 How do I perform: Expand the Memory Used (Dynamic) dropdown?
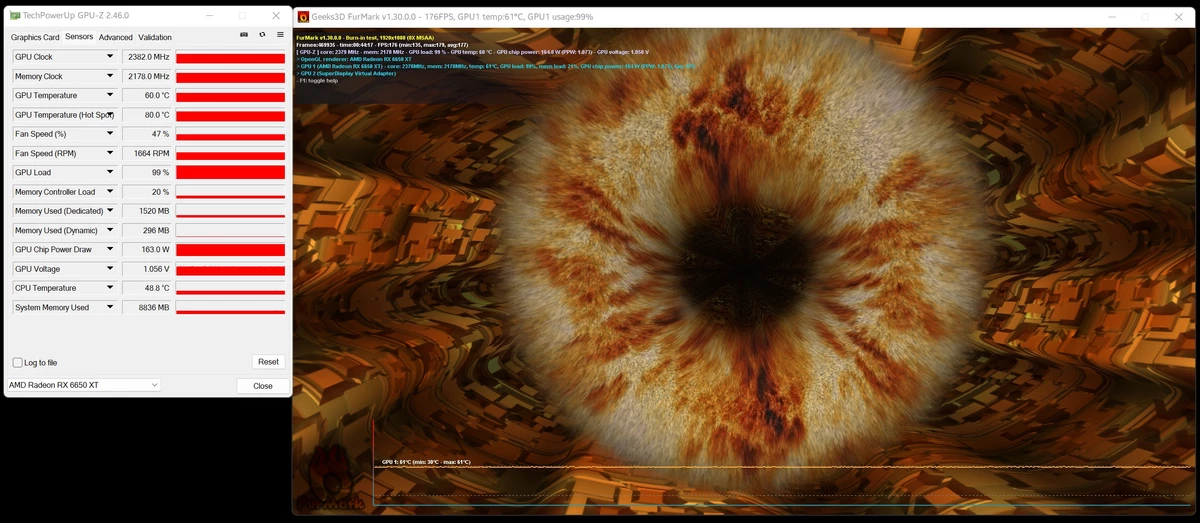[110, 230]
